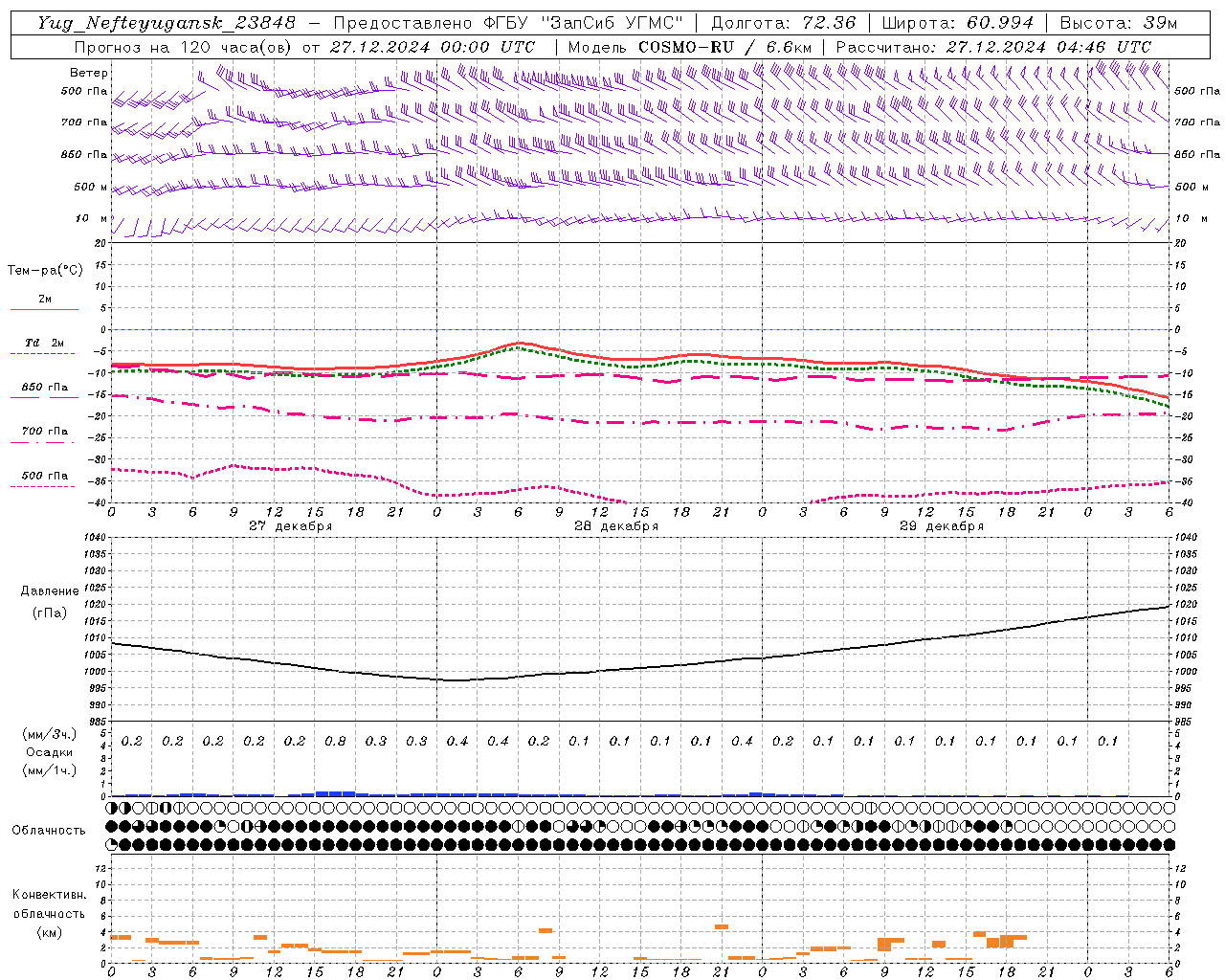Viewport: 1225px width, 980px height.
Task: Click the 'Td 2м' dew point legend entry
Action: pos(45,343)
